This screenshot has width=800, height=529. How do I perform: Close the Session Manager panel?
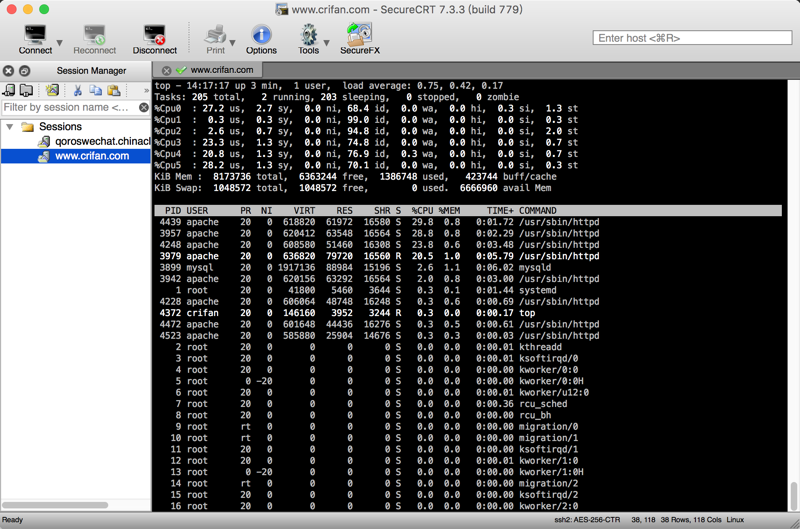(8, 71)
